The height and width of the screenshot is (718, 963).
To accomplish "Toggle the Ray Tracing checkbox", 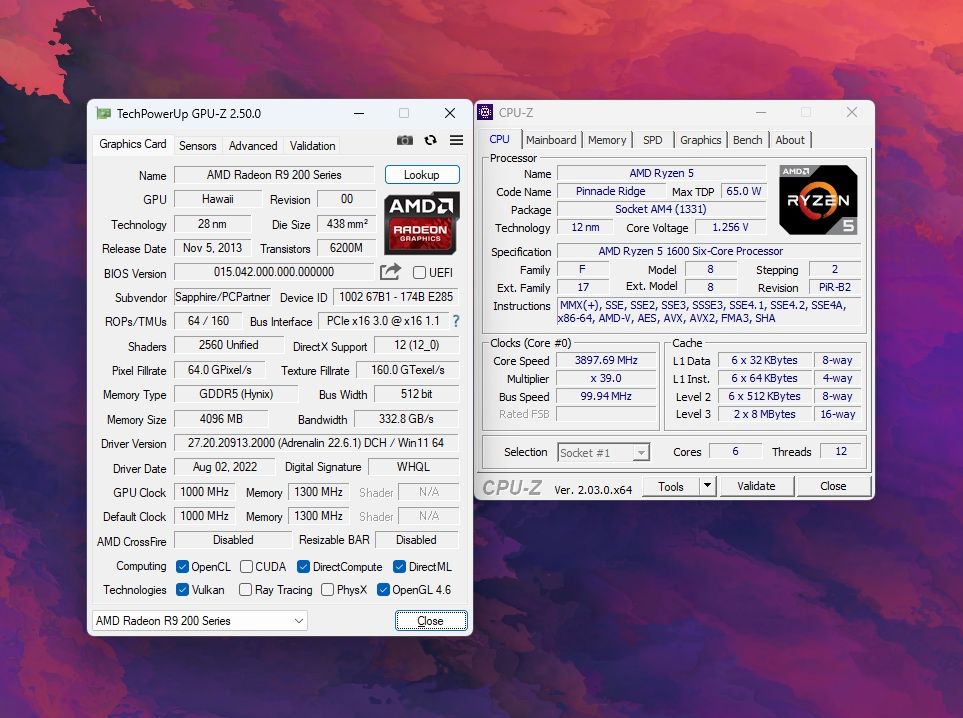I will tap(245, 590).
